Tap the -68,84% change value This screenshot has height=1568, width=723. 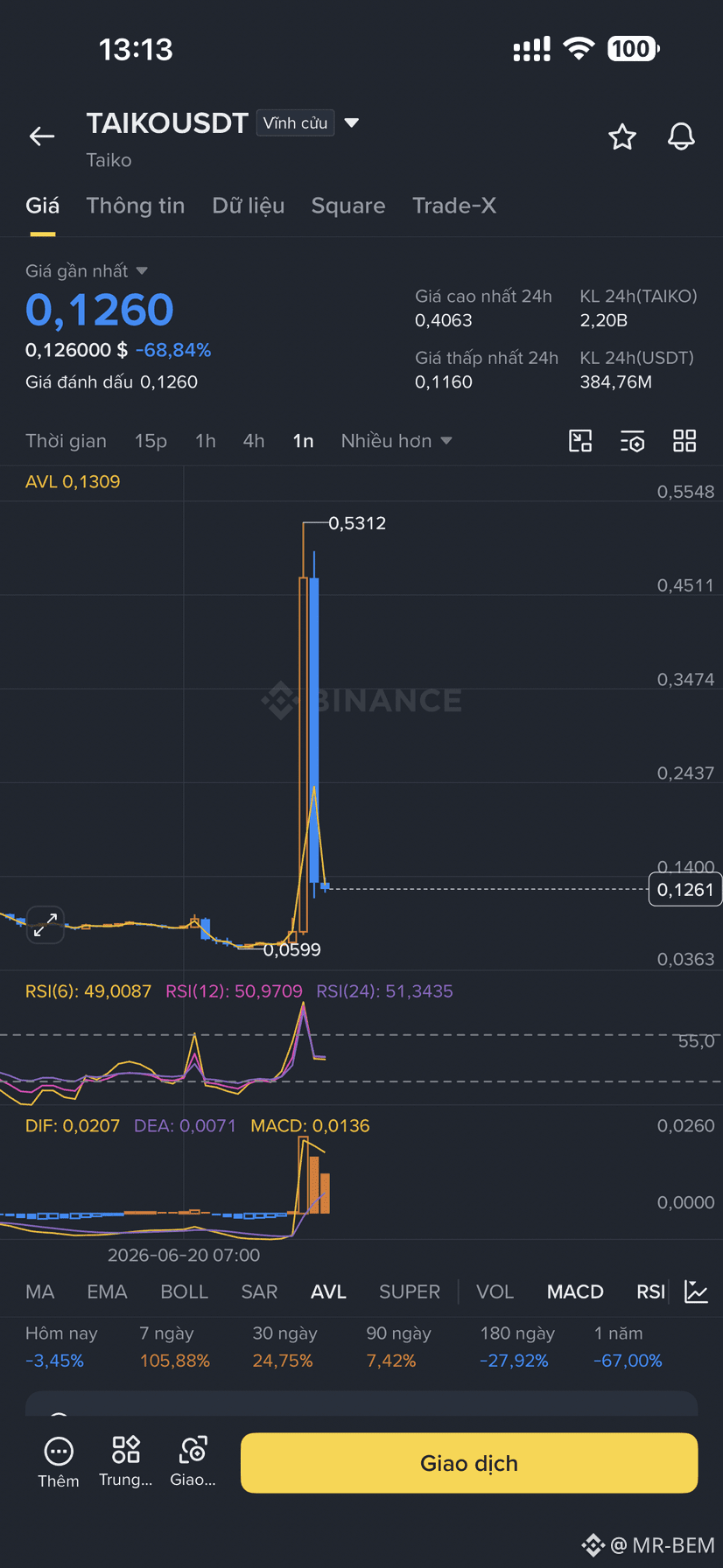click(x=173, y=350)
